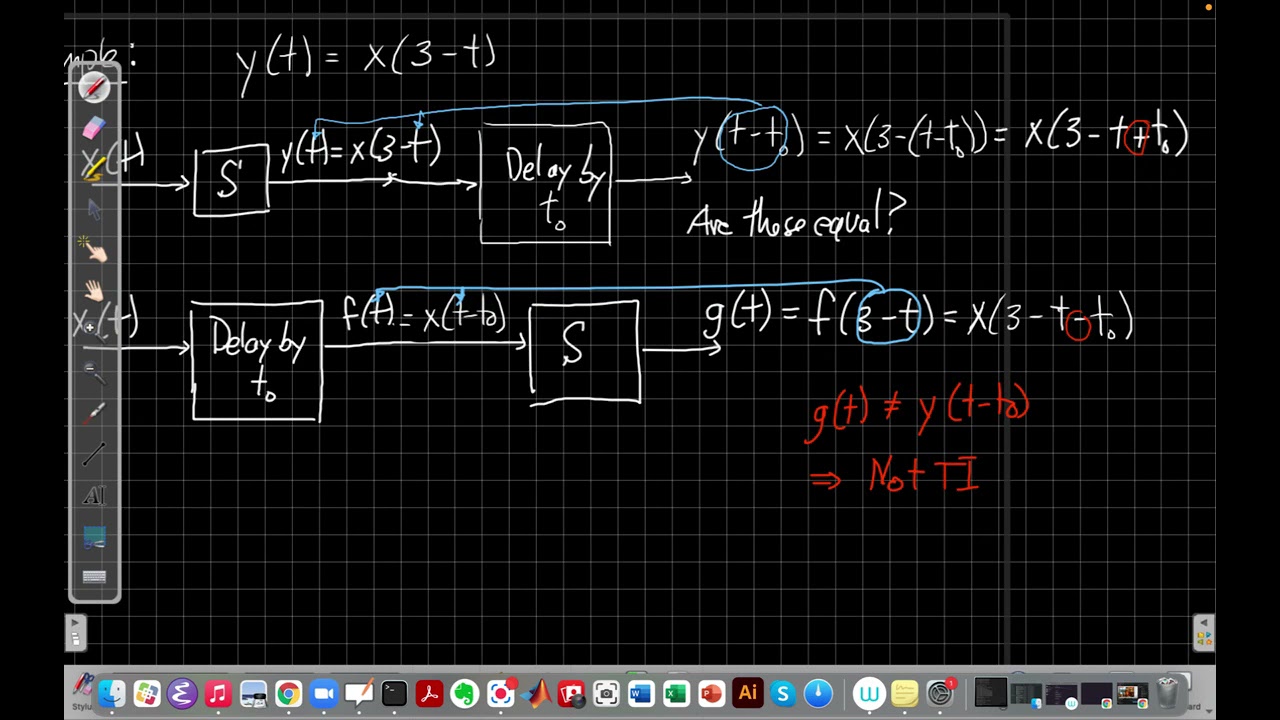The image size is (1280, 720).
Task: Expand the left side panel tab
Action: 75,632
